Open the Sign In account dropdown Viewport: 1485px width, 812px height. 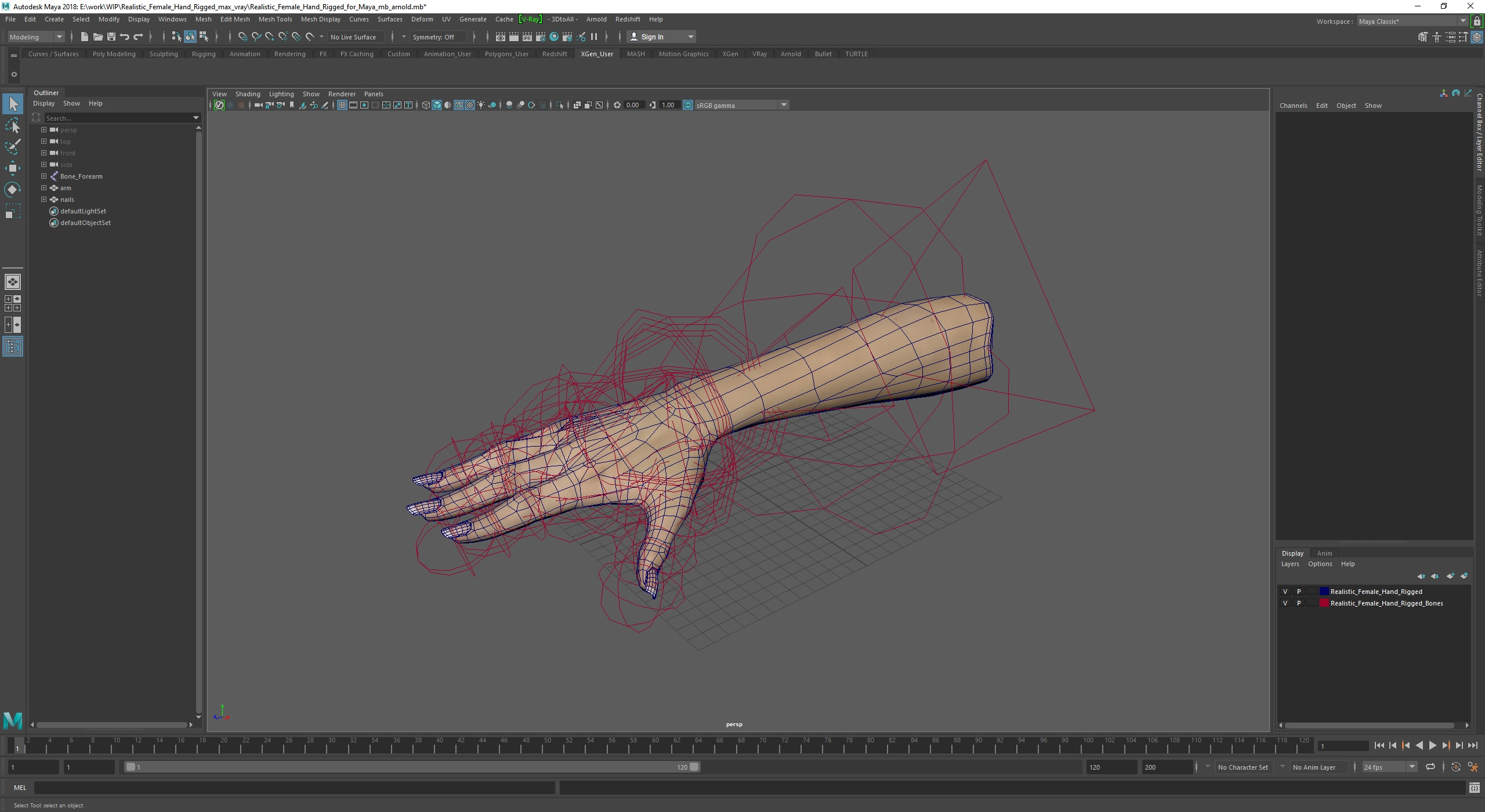coord(662,37)
